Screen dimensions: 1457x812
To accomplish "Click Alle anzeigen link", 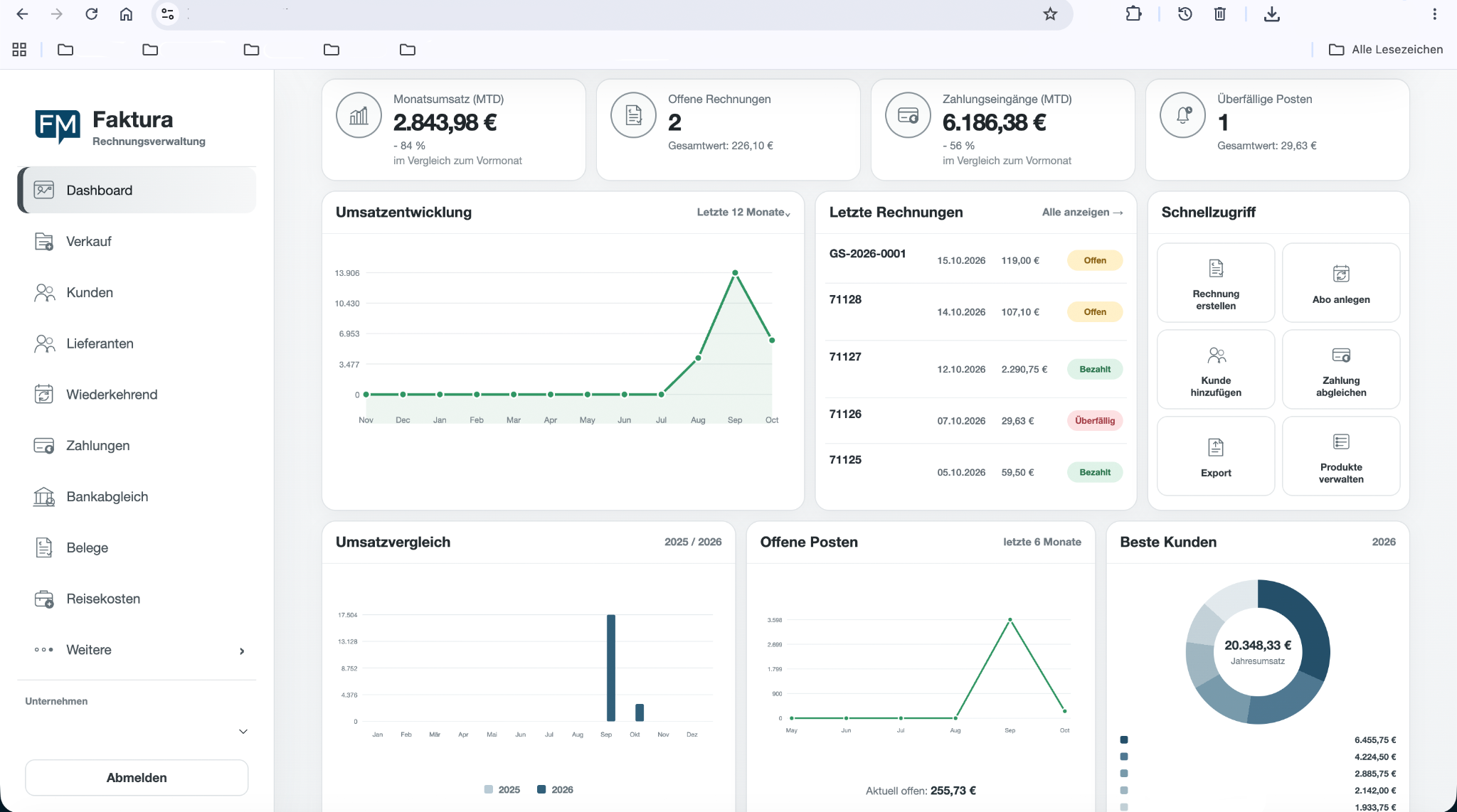I will (1082, 213).
